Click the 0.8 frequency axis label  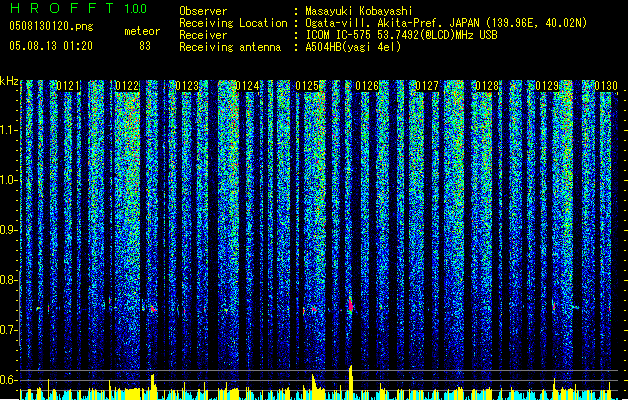tap(9, 280)
